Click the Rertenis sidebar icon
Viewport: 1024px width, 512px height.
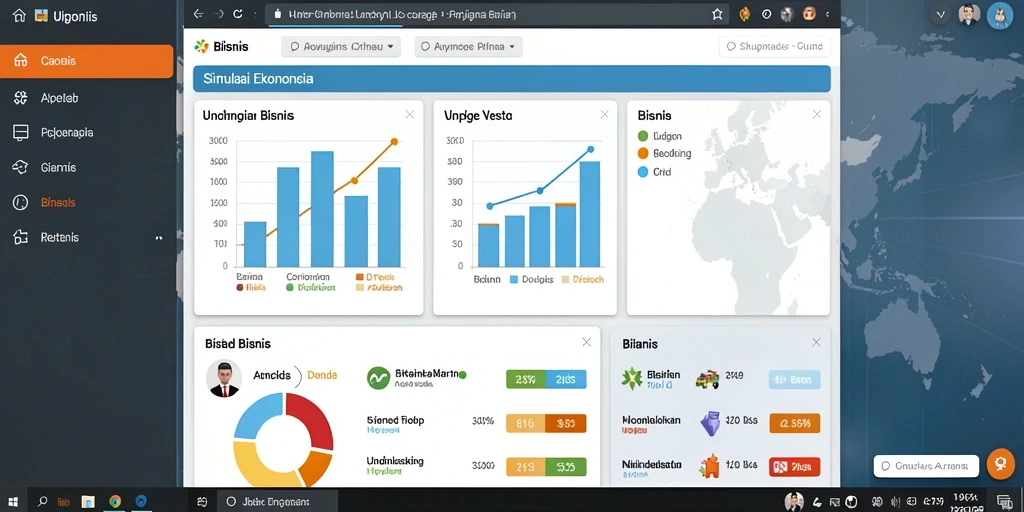(20, 237)
